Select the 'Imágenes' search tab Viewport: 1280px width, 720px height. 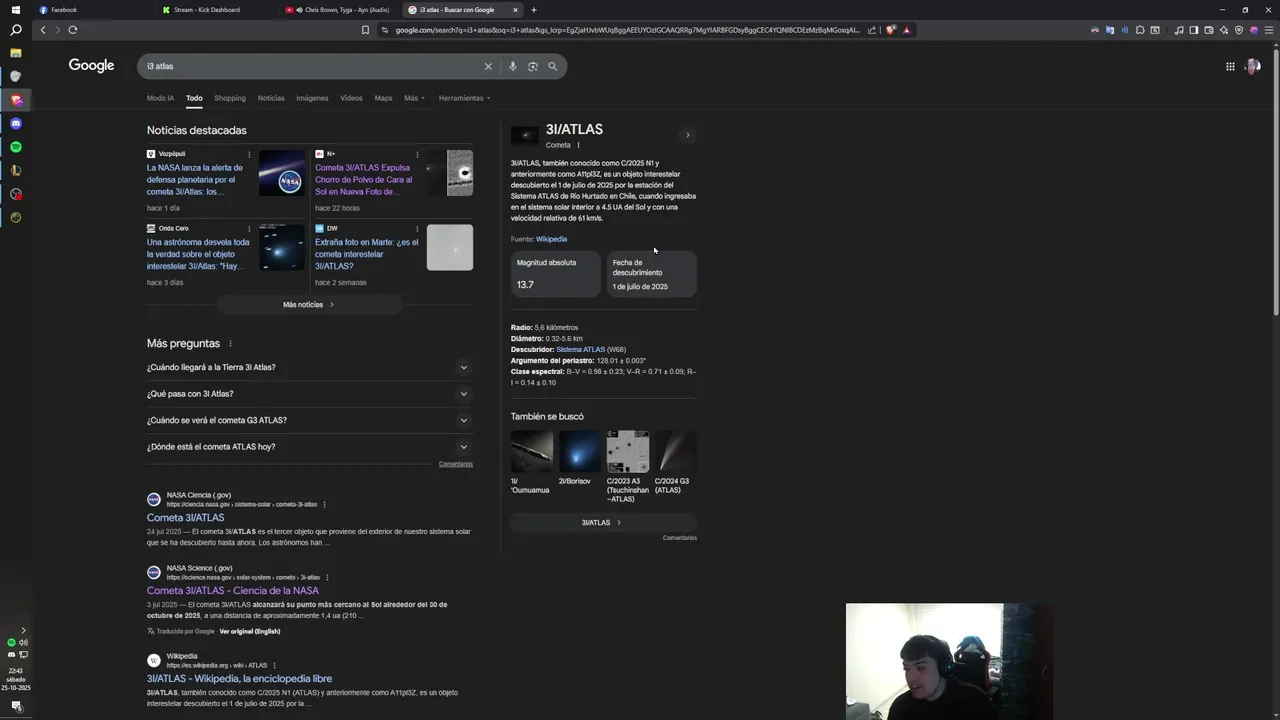point(312,98)
